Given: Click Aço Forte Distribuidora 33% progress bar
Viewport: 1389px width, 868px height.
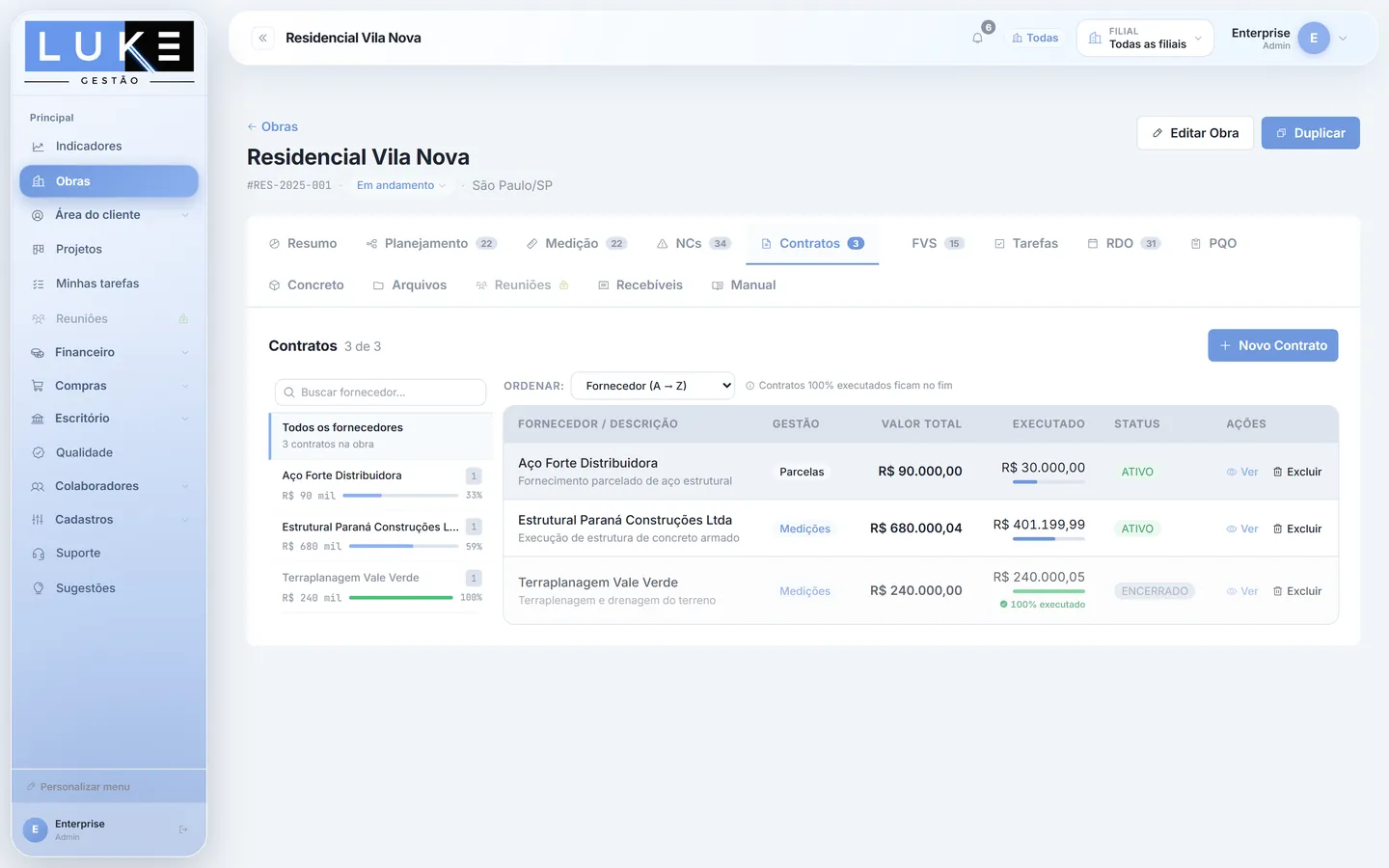Looking at the screenshot, I should pyautogui.click(x=400, y=496).
